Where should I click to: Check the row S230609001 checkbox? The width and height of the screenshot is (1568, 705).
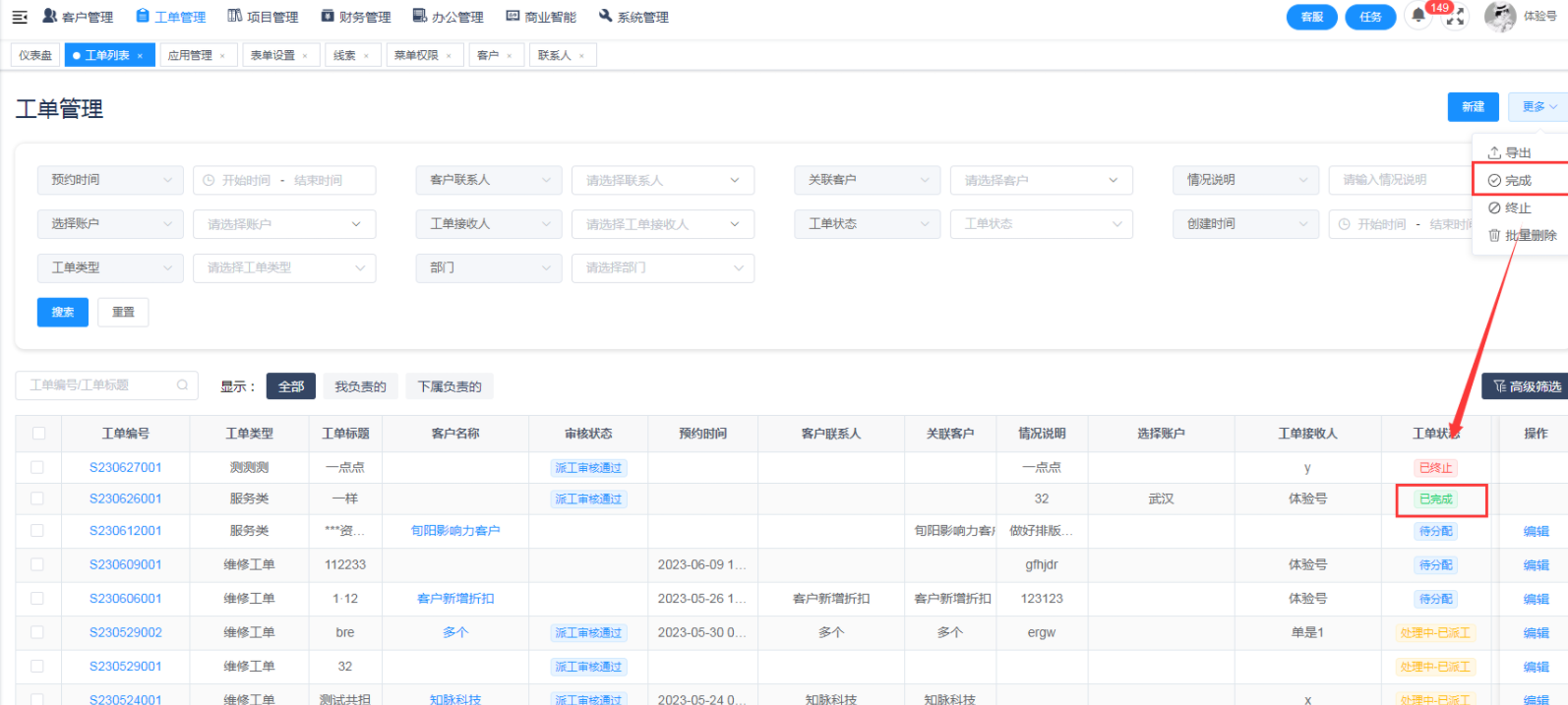pos(37,564)
